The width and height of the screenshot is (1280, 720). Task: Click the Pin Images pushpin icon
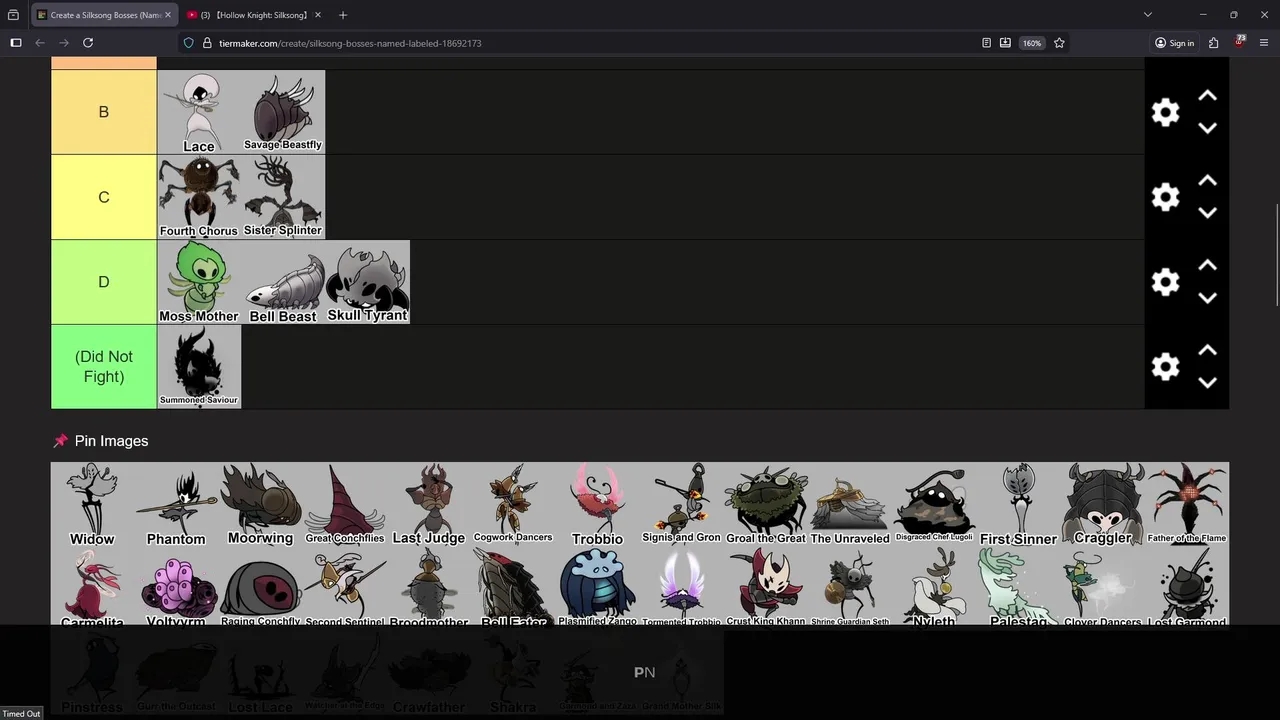(60, 441)
